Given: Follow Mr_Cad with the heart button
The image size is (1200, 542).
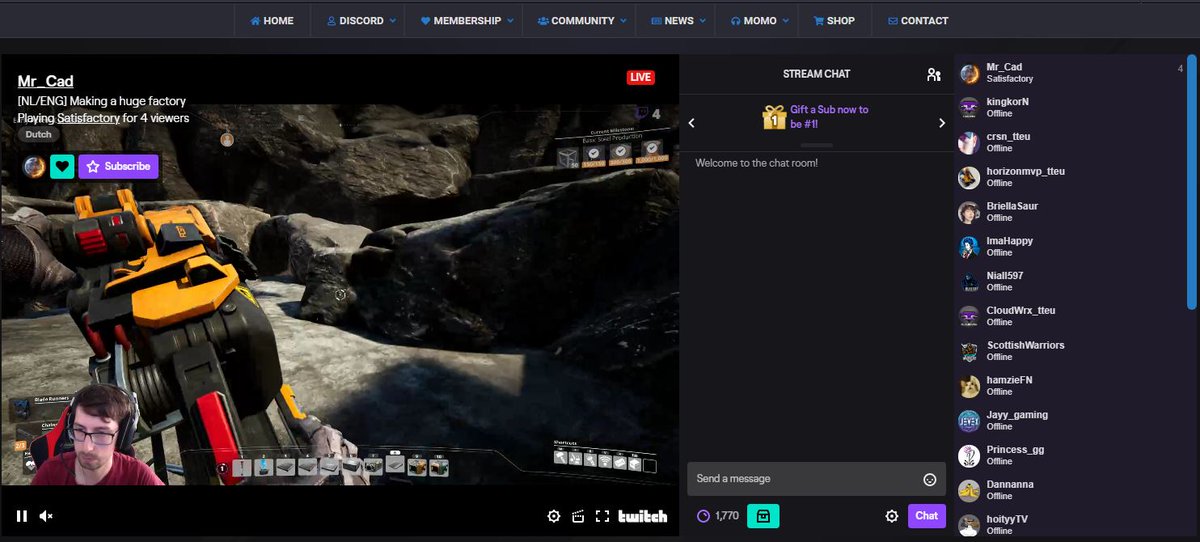Looking at the screenshot, I should point(62,167).
